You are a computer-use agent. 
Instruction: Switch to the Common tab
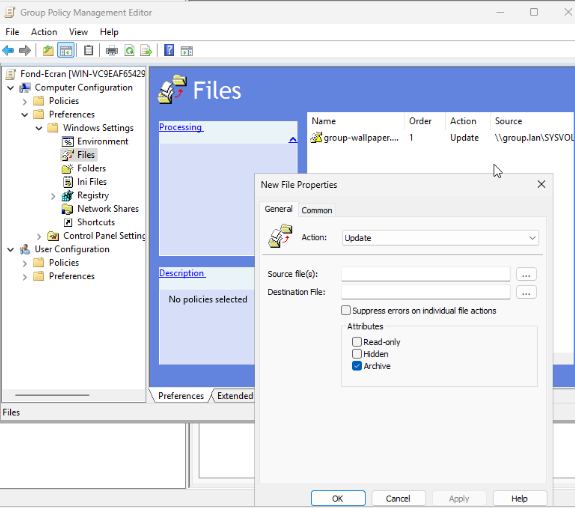pos(317,210)
